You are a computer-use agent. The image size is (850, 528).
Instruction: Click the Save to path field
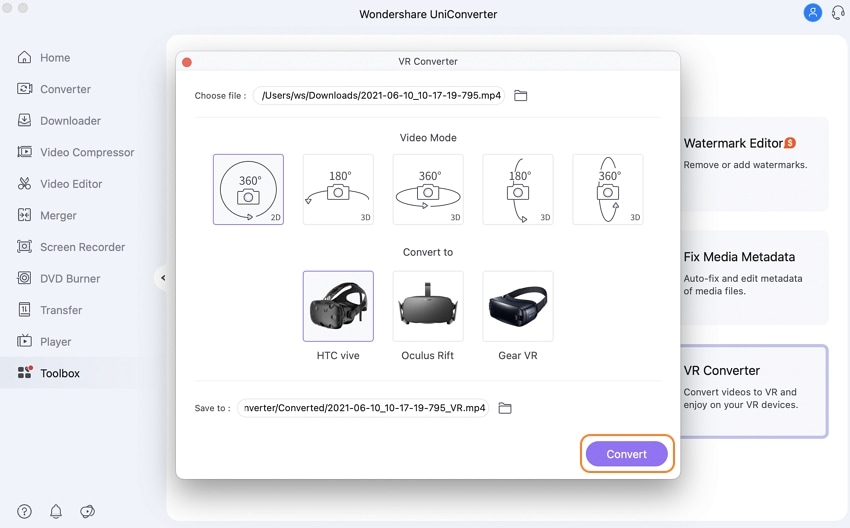(x=363, y=408)
